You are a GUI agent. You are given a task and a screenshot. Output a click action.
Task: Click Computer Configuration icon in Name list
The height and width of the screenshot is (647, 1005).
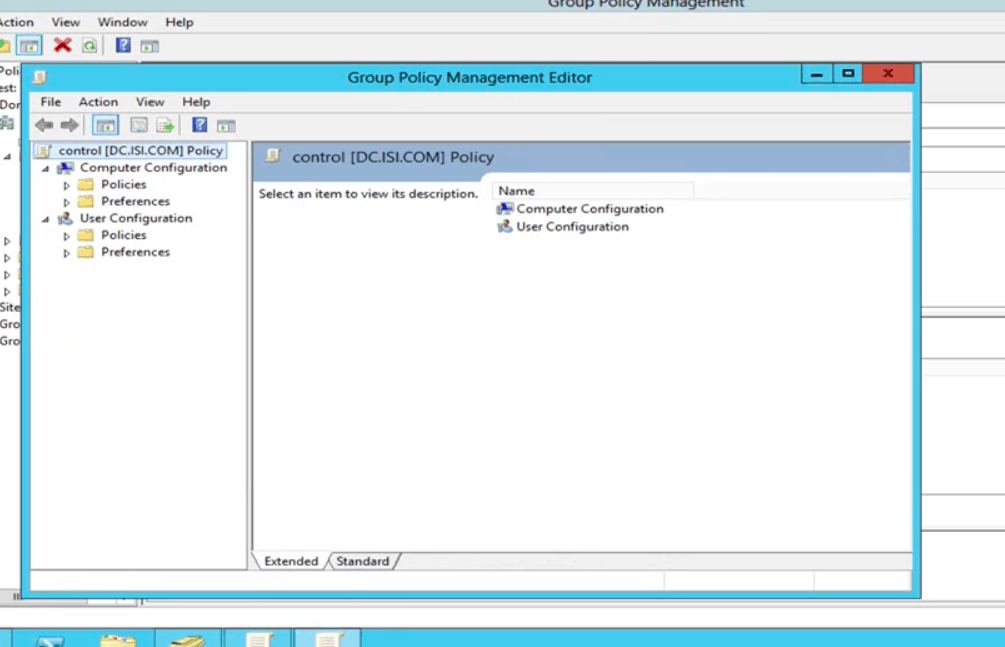click(x=505, y=208)
